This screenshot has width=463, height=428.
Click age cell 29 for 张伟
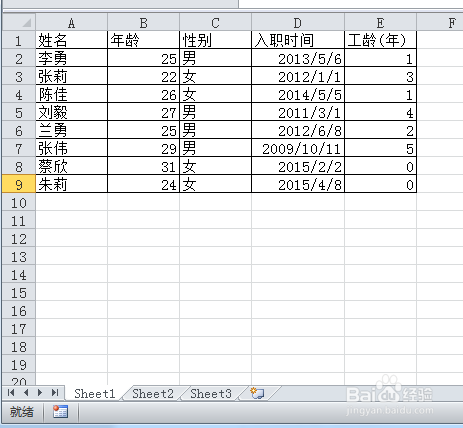click(144, 148)
